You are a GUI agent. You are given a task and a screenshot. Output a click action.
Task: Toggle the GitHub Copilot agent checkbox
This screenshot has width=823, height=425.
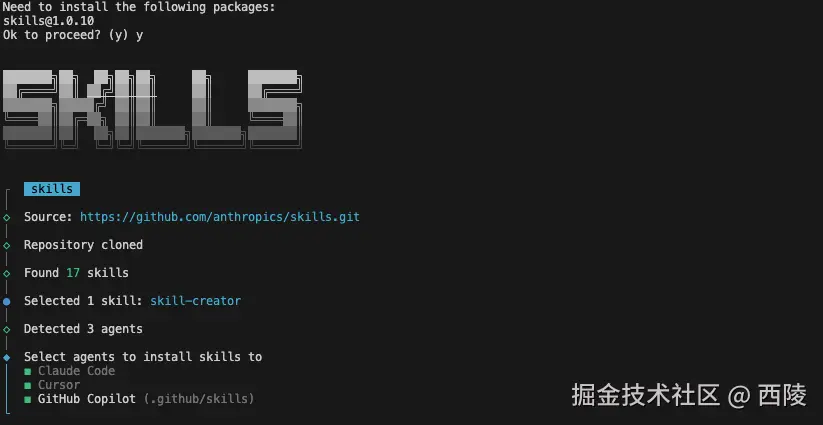27,400
